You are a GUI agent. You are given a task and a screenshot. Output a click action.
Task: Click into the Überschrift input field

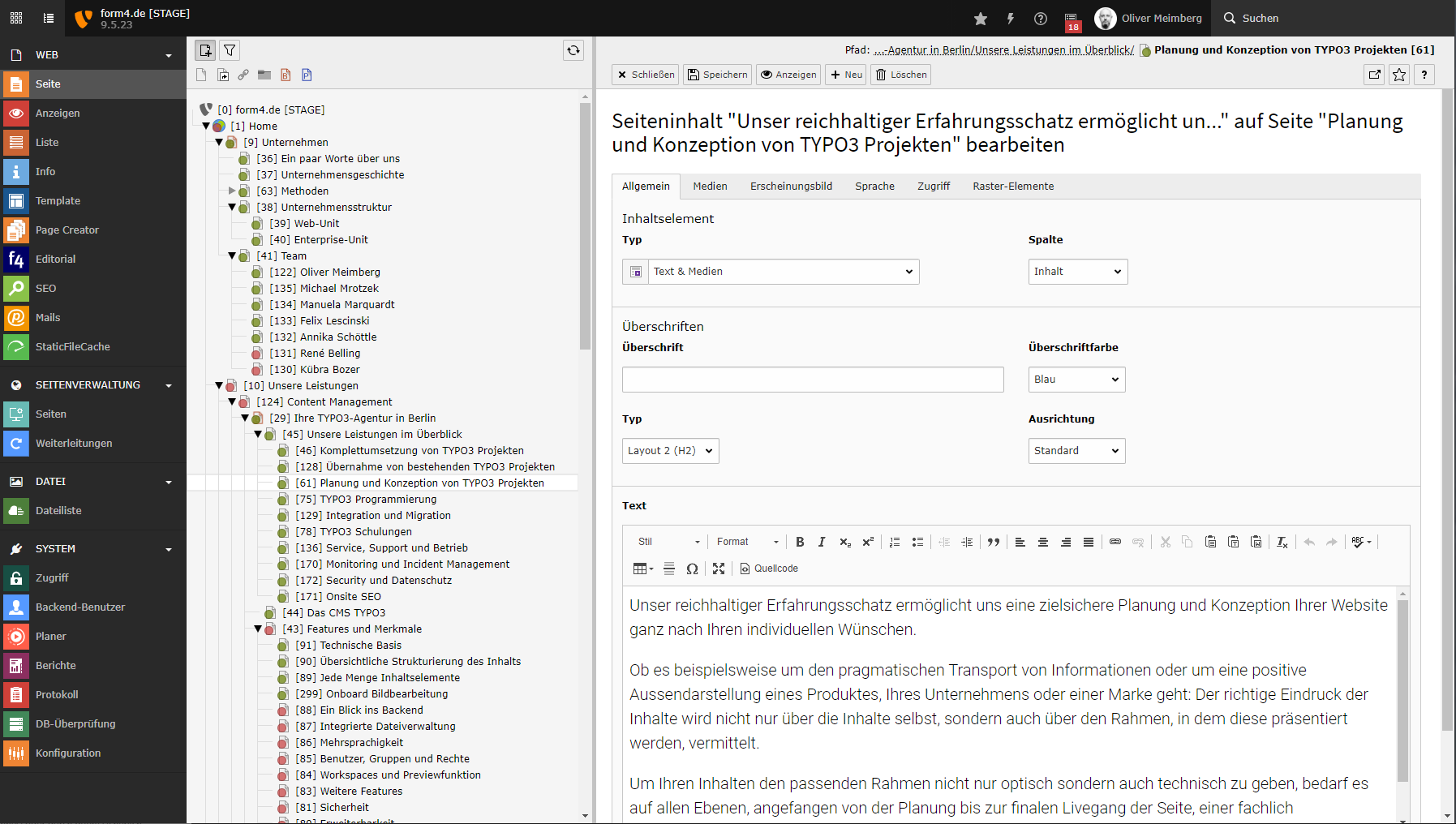coord(813,380)
